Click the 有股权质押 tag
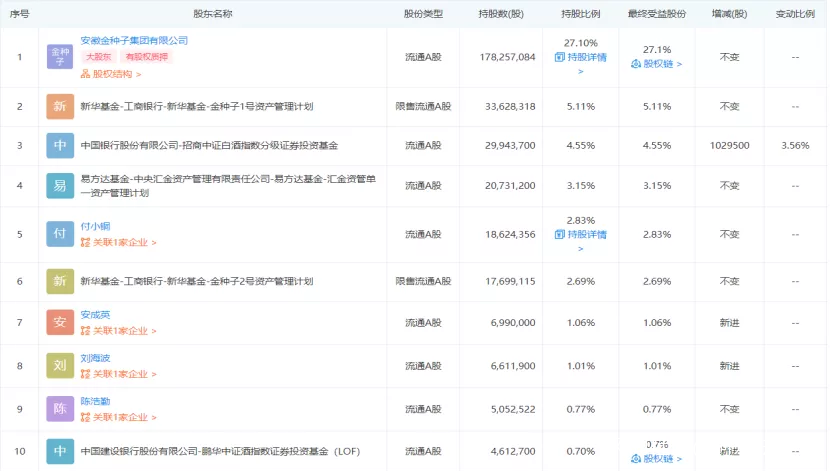 [147, 57]
